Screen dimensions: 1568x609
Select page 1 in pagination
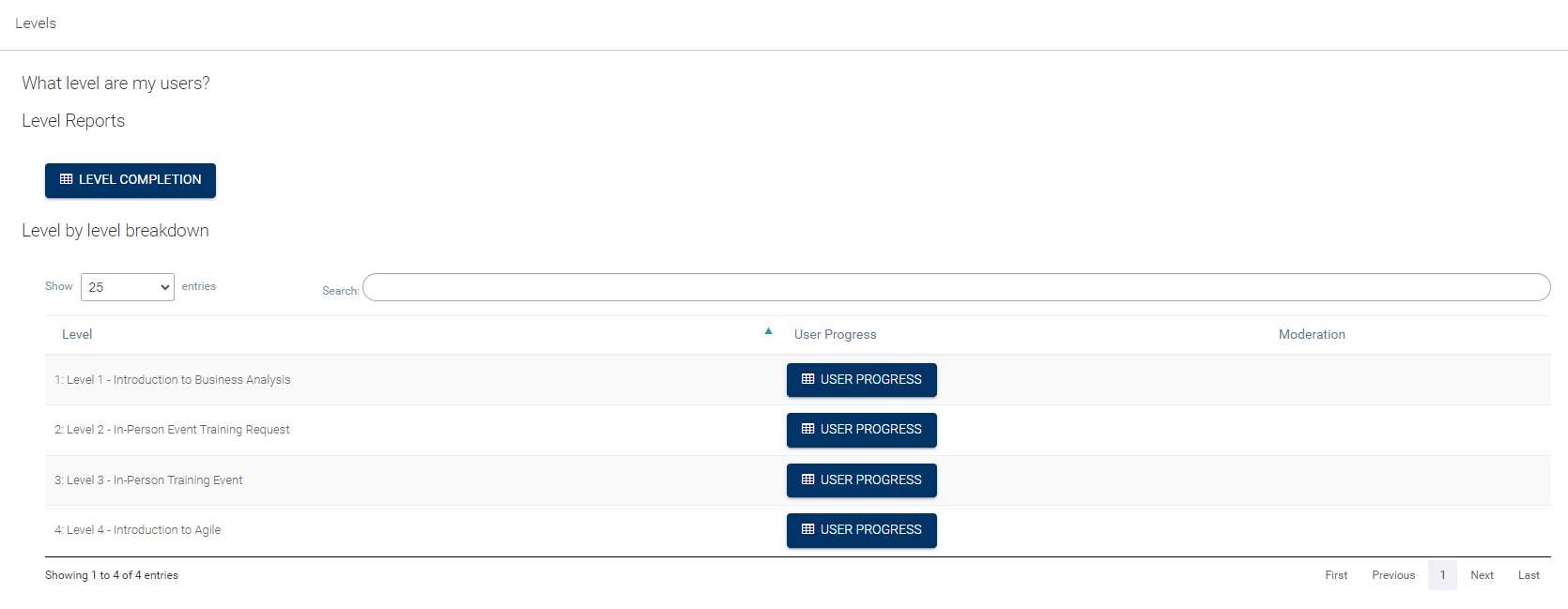(x=1442, y=575)
